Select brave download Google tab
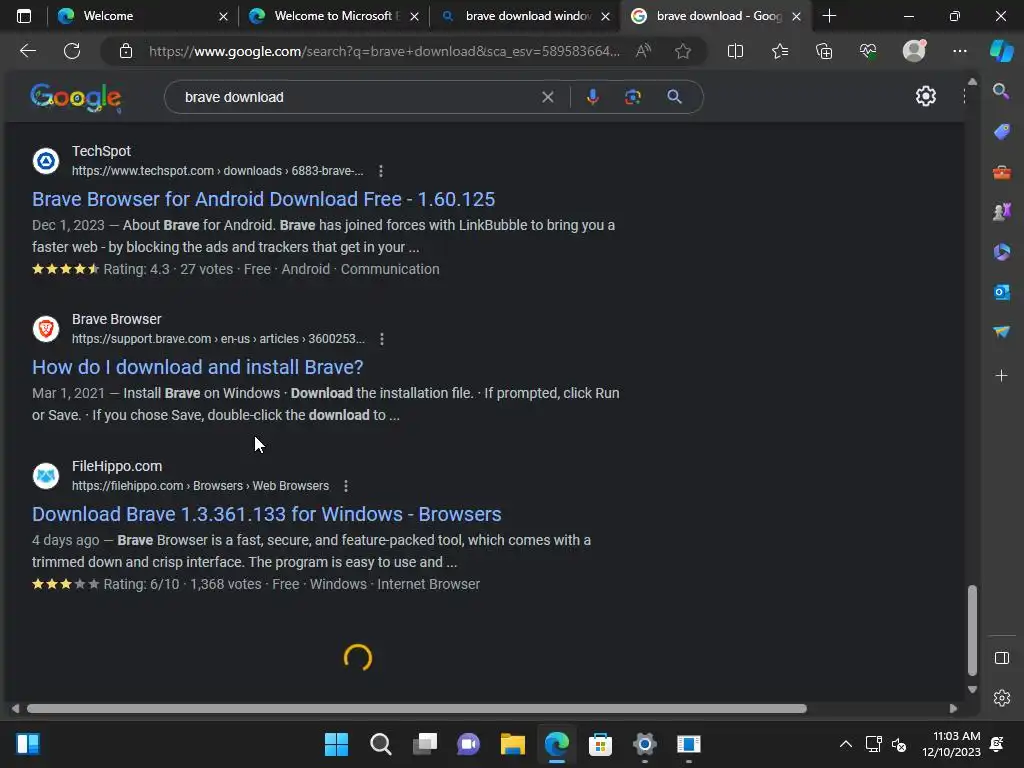 716,16
